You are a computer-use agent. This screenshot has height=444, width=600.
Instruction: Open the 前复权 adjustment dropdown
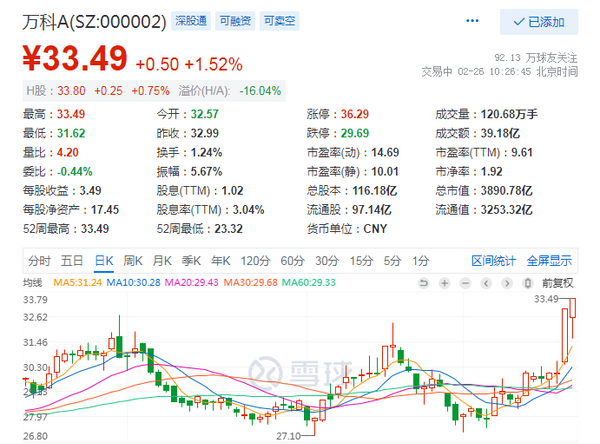tap(558, 283)
